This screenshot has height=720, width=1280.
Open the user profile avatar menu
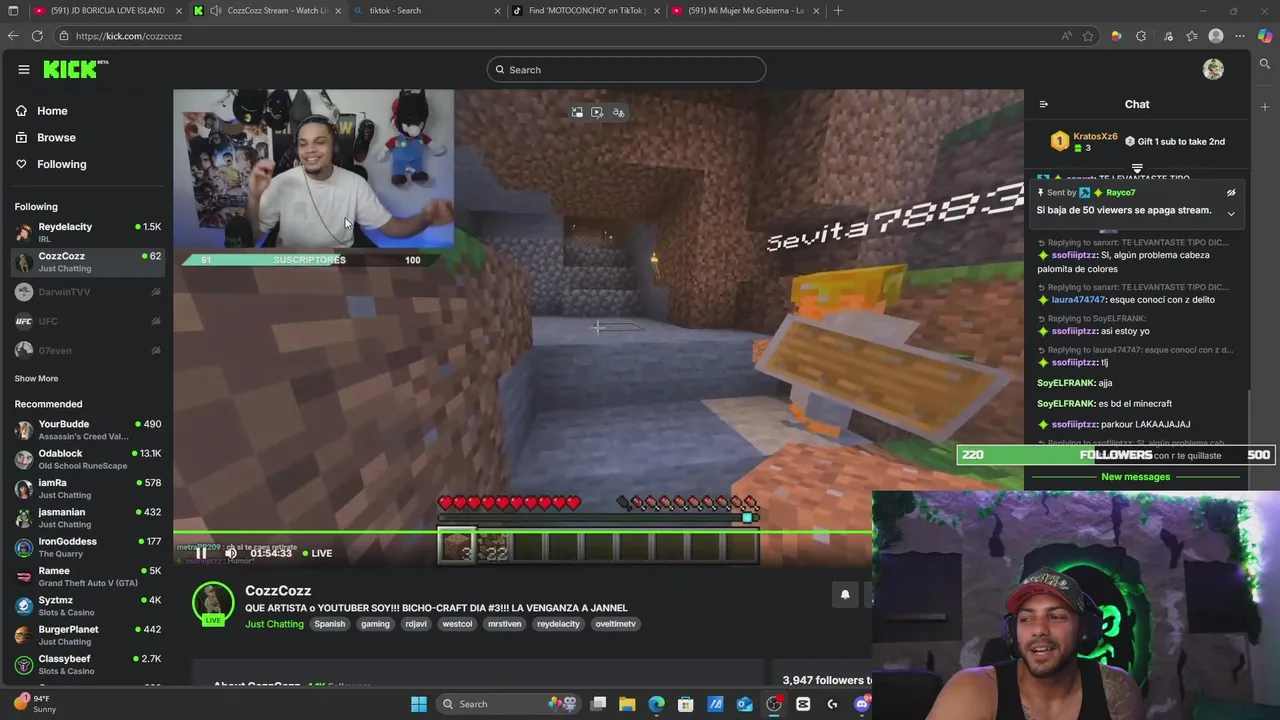pos(1213,69)
